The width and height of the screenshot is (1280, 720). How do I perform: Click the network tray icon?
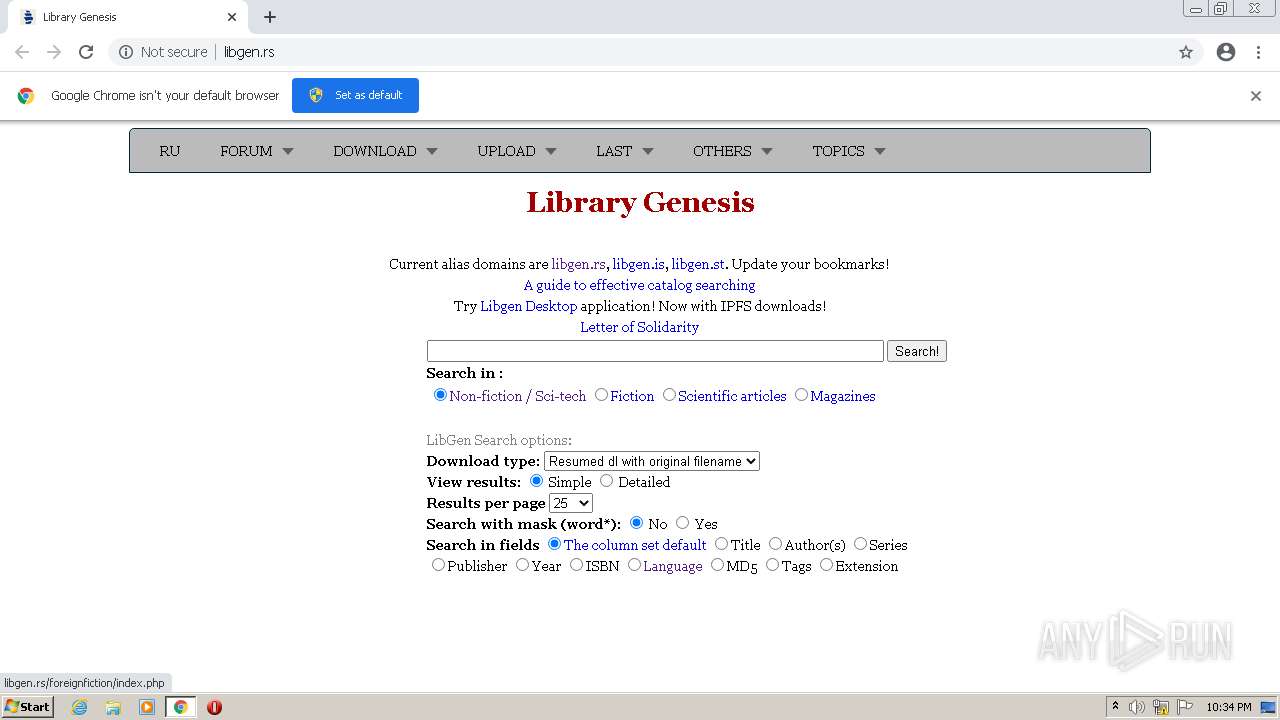tap(1161, 707)
